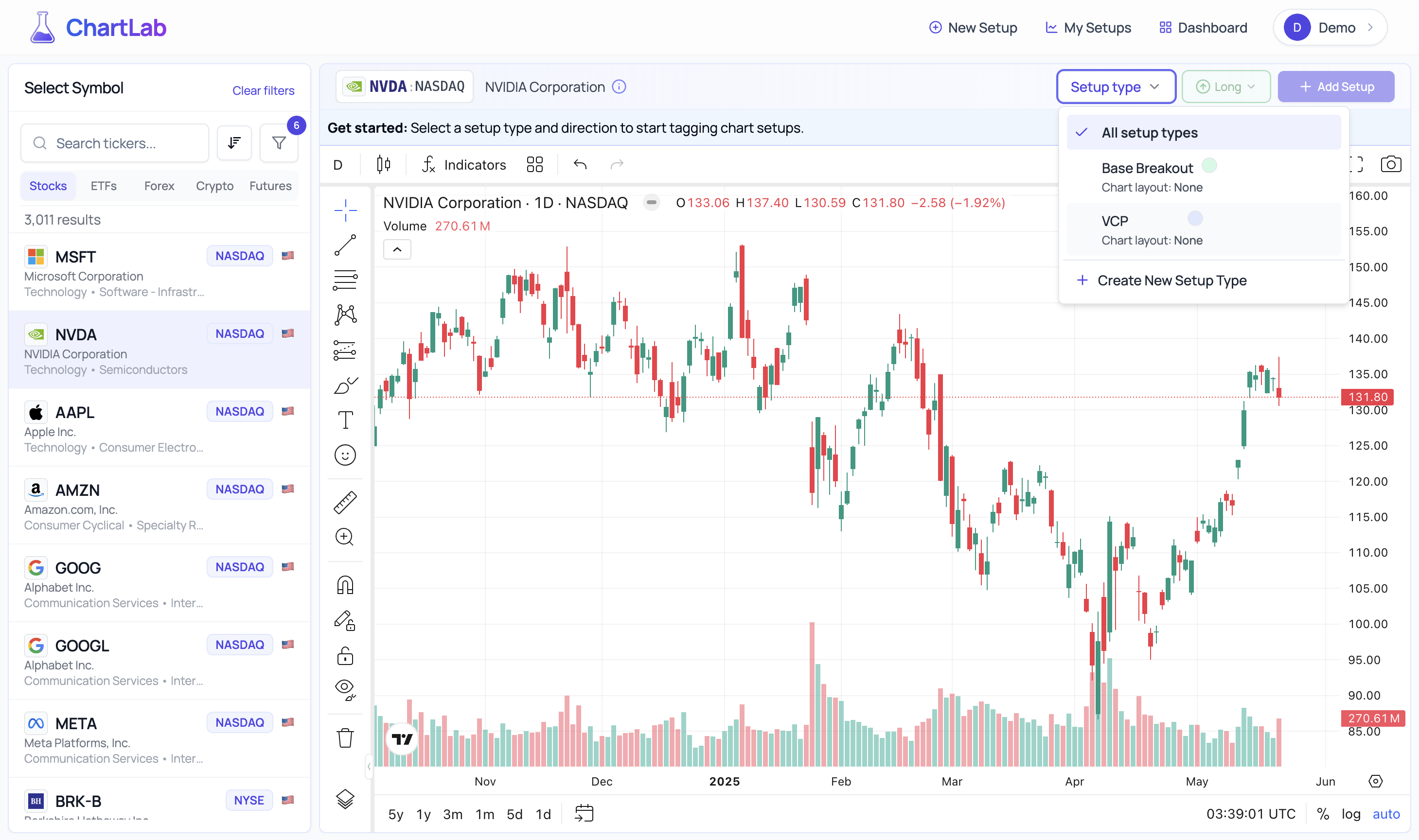This screenshot has height=840, width=1419.
Task: Open the Setup type dropdown
Action: (x=1116, y=87)
